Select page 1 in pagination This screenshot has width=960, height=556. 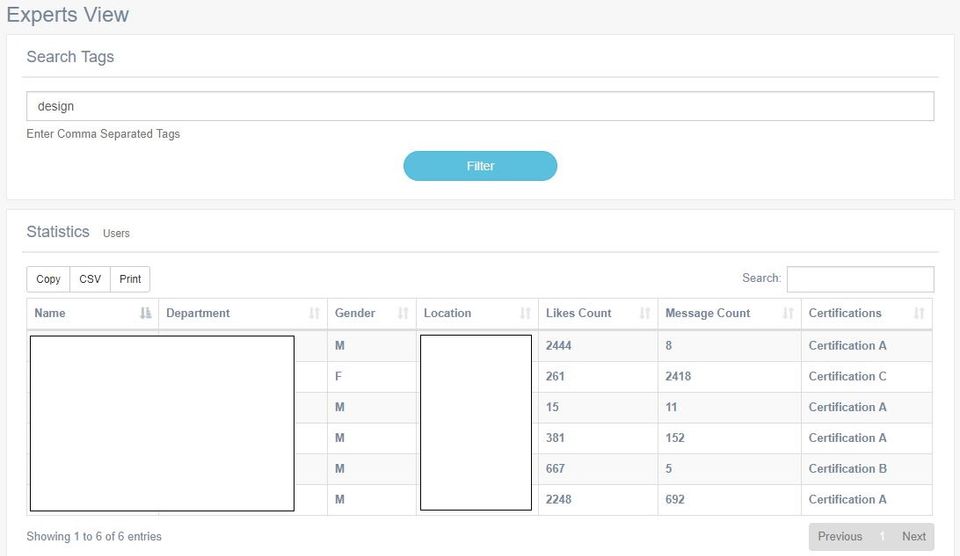point(882,536)
